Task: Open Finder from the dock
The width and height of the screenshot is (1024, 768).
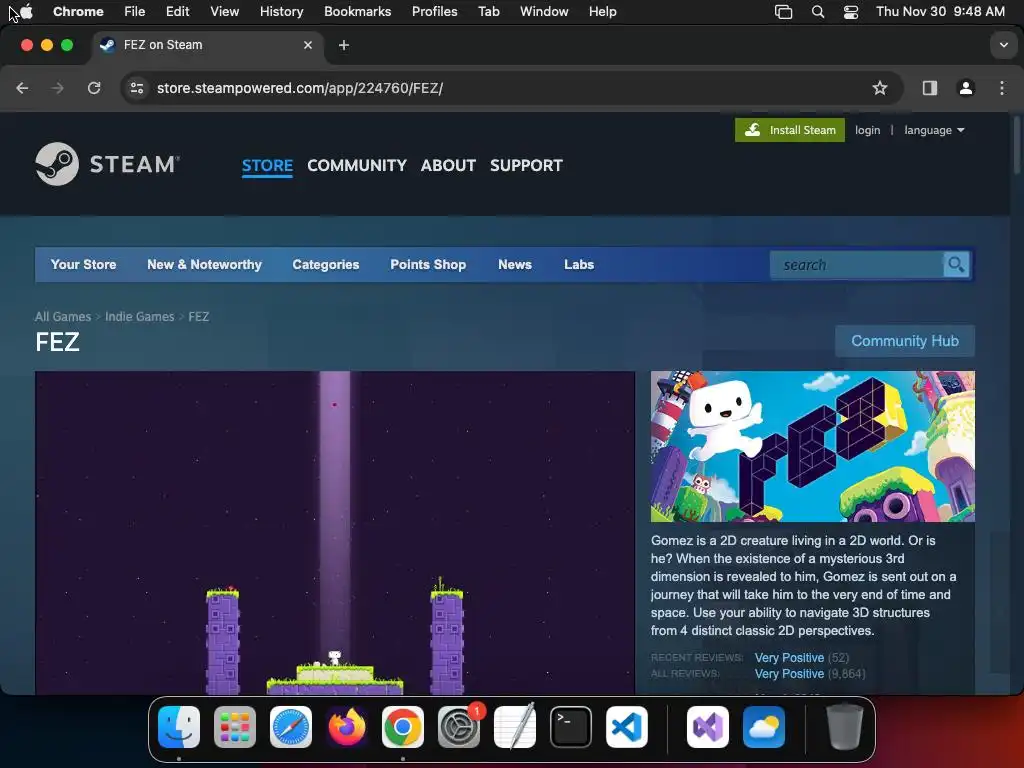Action: tap(179, 727)
